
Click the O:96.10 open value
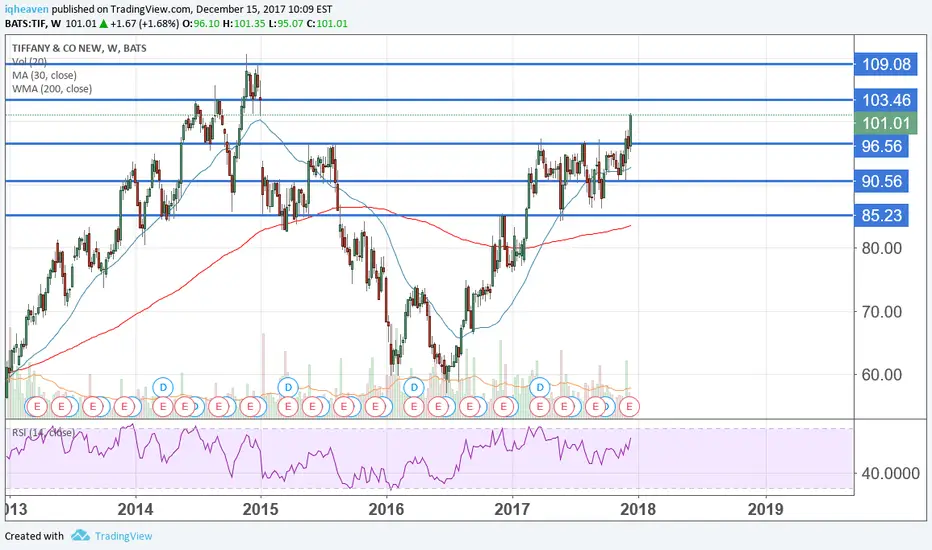(201, 24)
